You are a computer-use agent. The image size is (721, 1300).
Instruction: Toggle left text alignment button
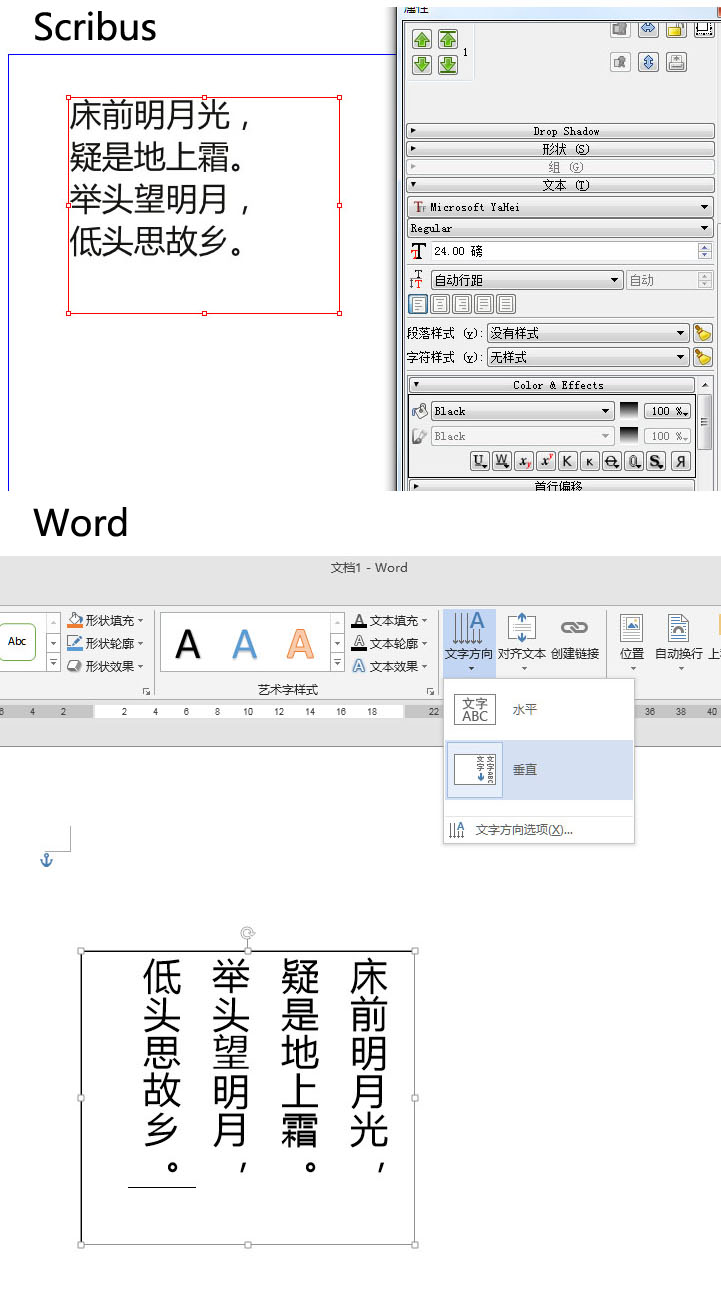pos(418,304)
